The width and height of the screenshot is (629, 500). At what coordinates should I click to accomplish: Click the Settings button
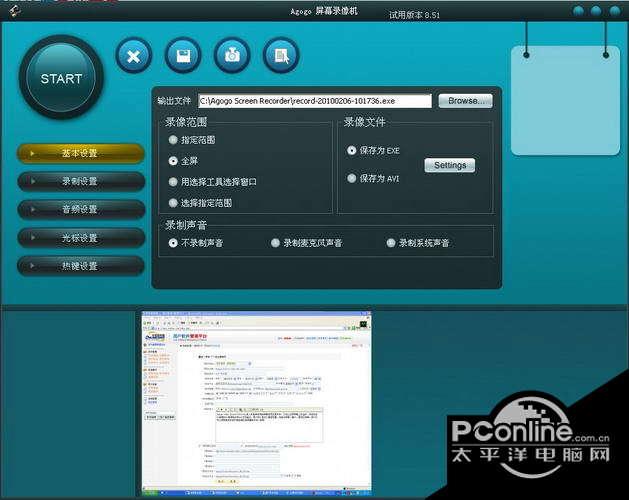[x=450, y=165]
